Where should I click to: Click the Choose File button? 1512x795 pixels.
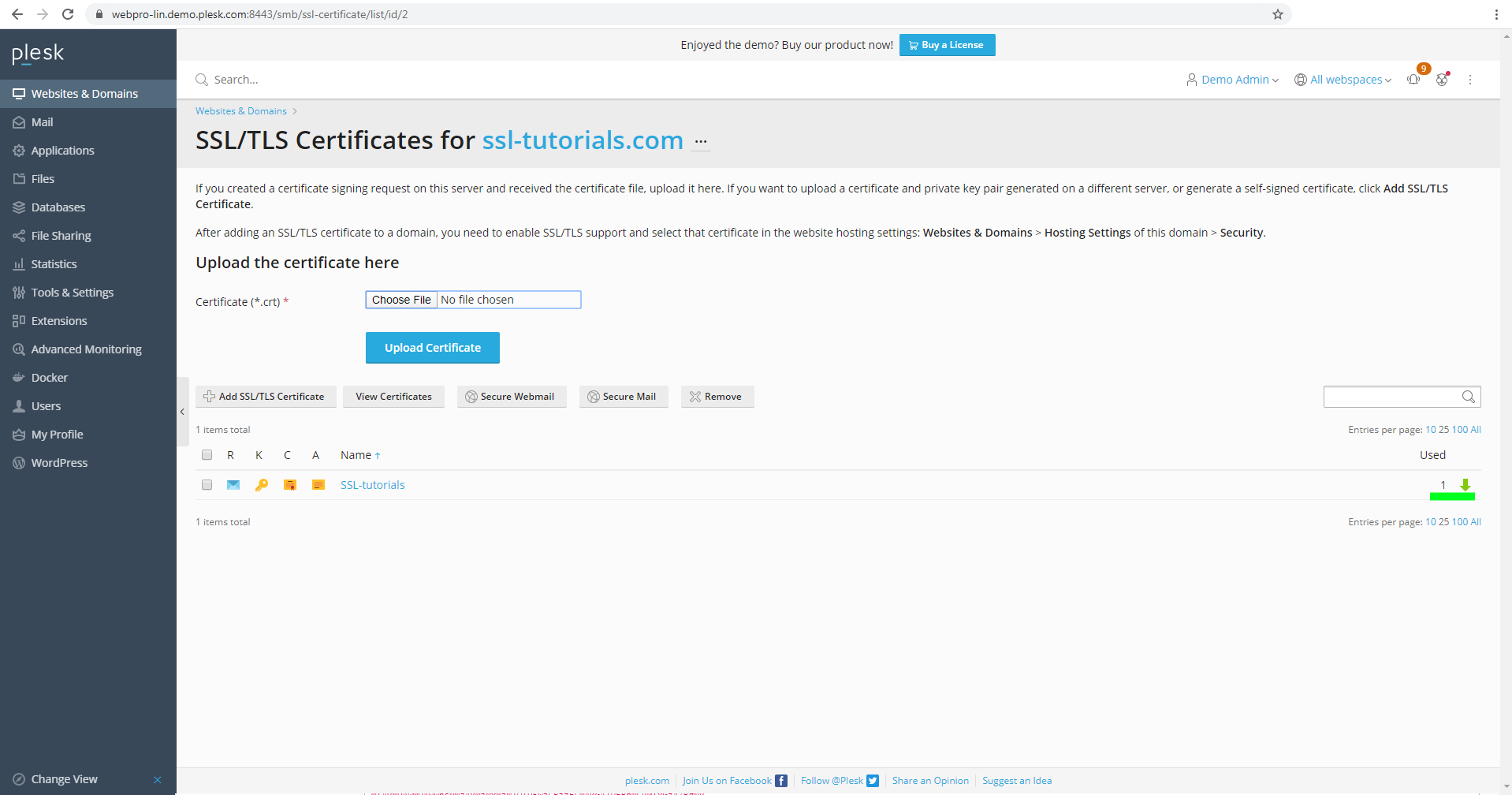[x=402, y=300]
